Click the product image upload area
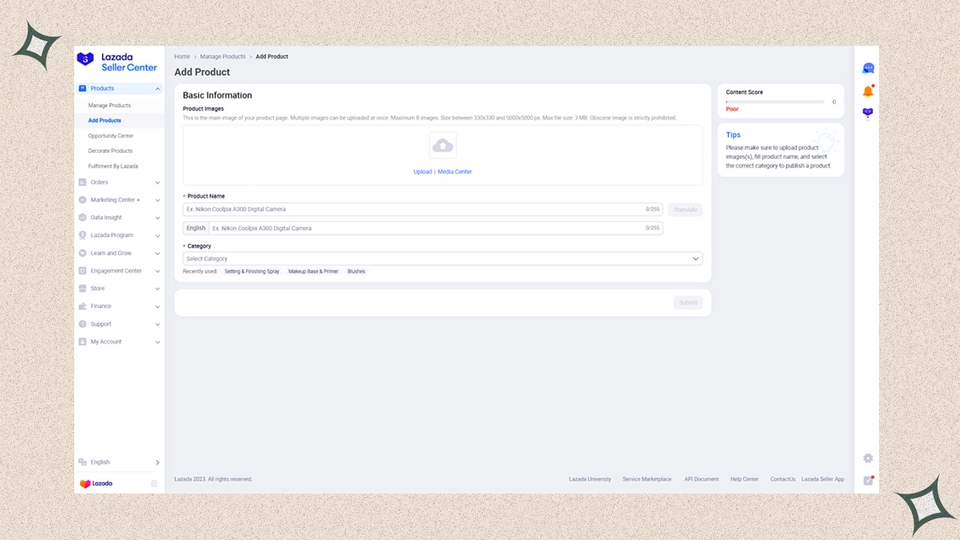The height and width of the screenshot is (540, 960). point(443,155)
